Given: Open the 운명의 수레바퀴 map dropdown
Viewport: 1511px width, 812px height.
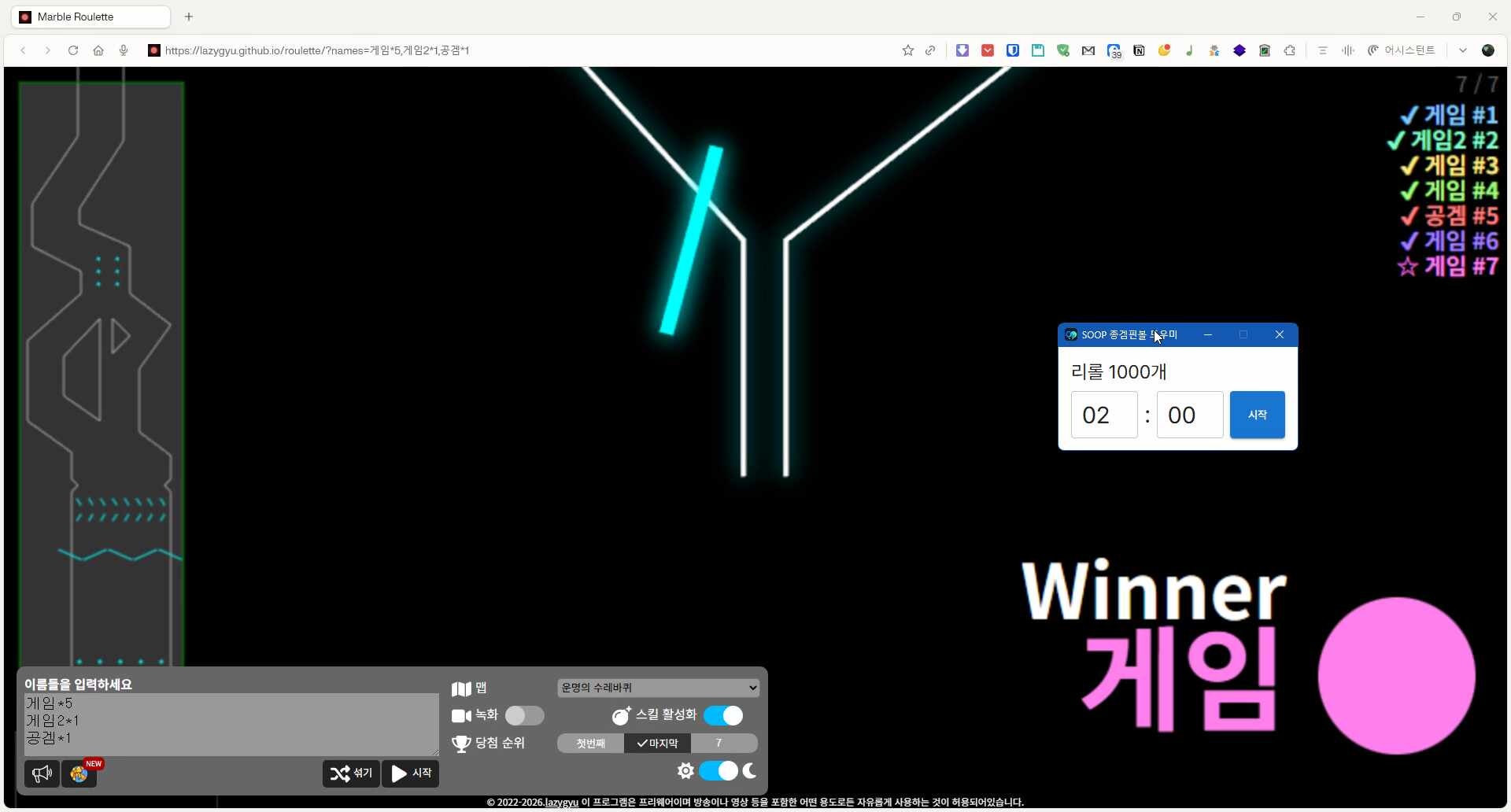Looking at the screenshot, I should pyautogui.click(x=659, y=688).
